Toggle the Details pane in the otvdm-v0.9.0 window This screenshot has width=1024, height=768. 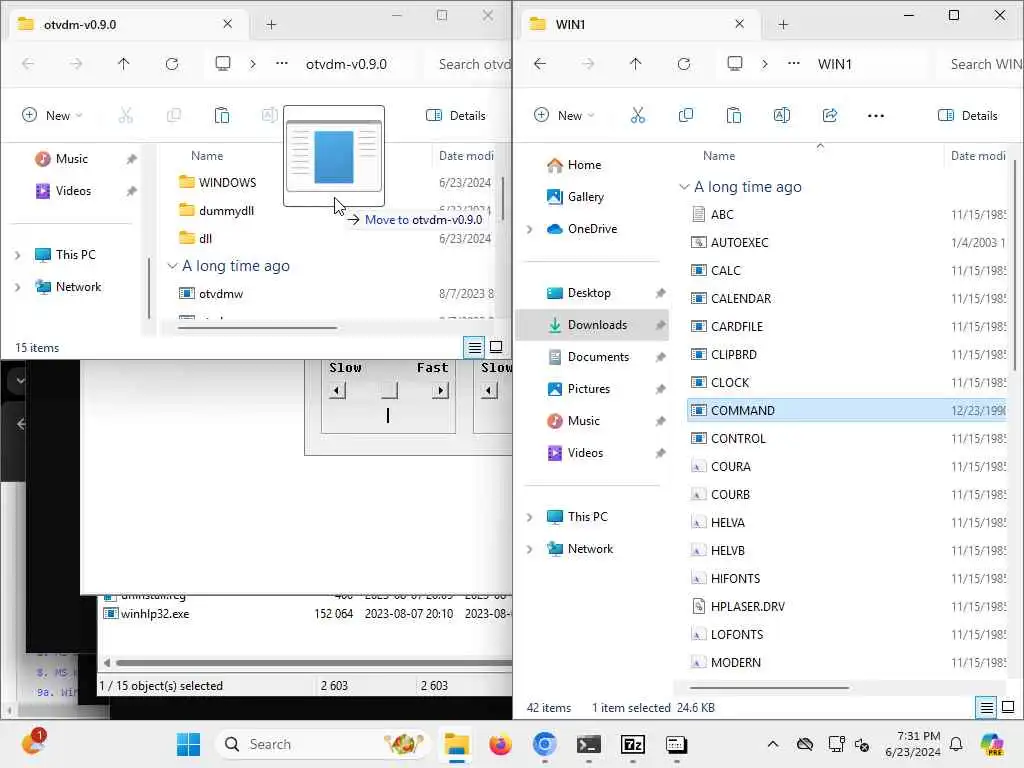456,116
